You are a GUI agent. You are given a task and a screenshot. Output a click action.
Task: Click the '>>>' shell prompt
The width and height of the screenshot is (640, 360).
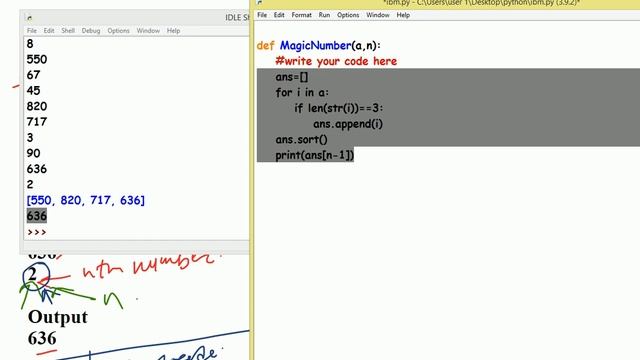[37, 232]
